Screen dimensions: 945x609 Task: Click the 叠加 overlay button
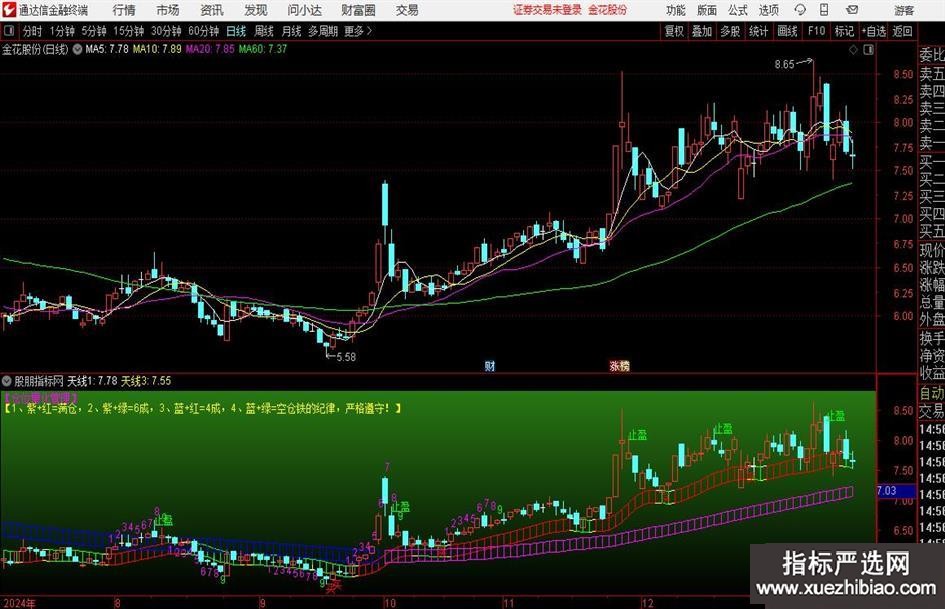(702, 31)
